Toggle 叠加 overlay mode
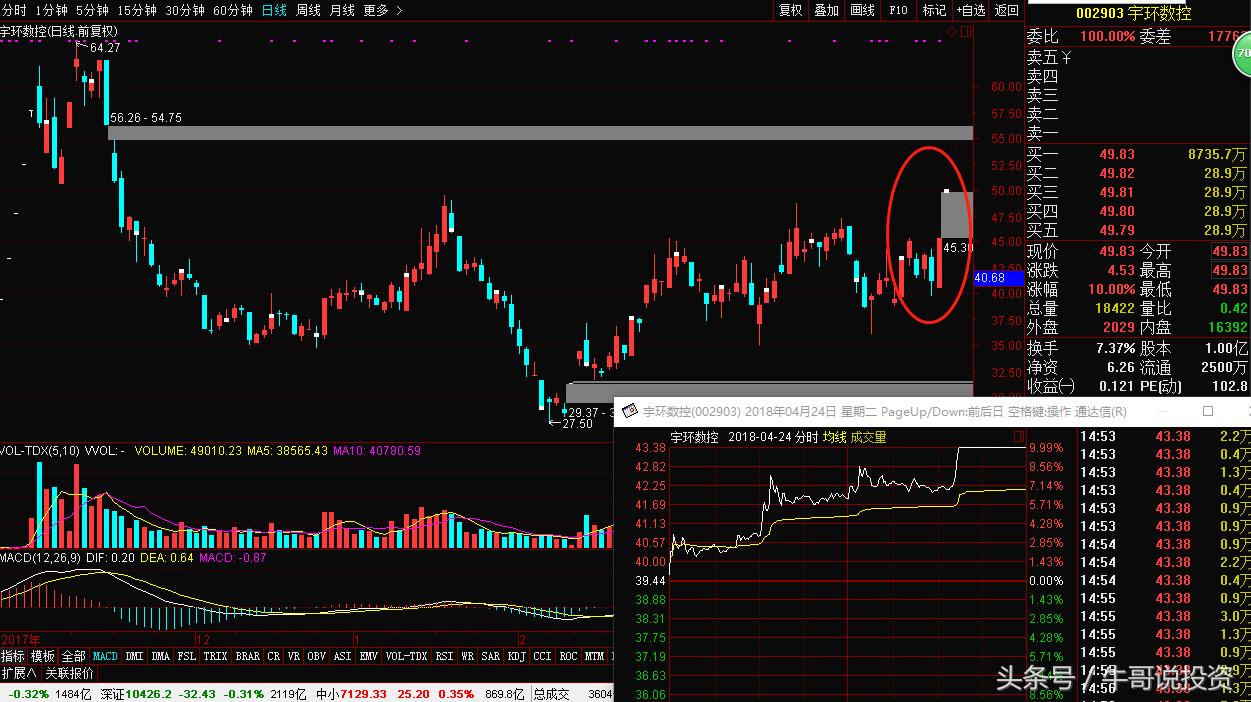 [x=826, y=10]
